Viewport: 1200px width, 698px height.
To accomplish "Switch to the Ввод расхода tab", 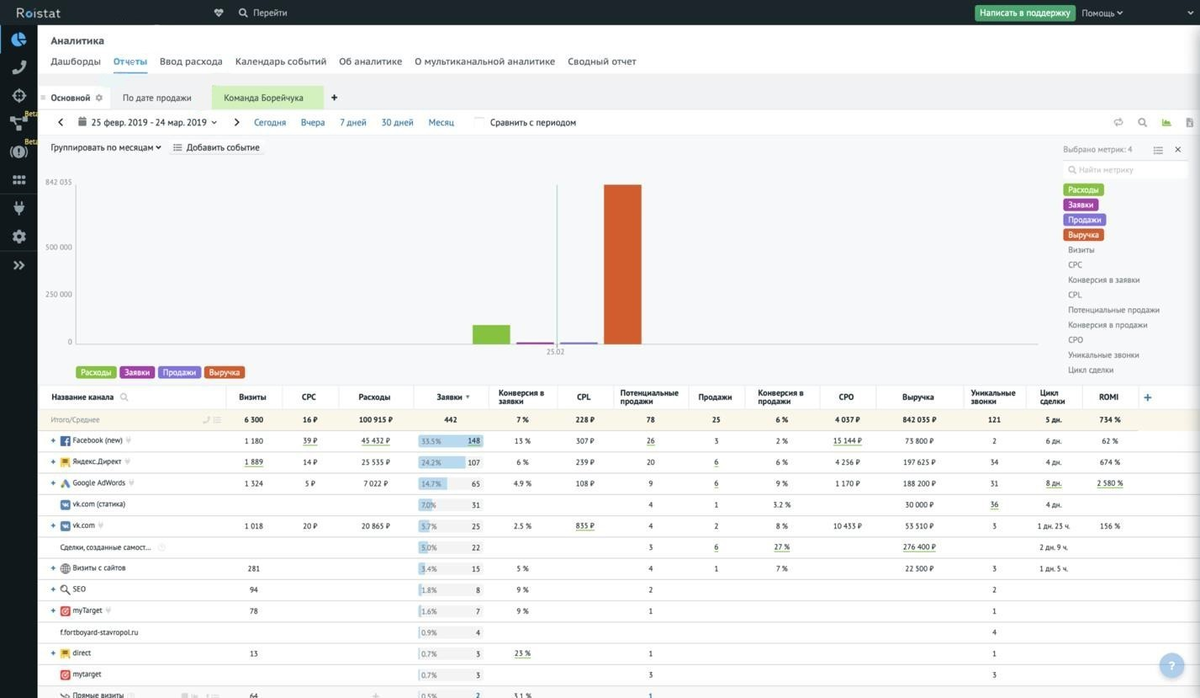I will pyautogui.click(x=191, y=61).
